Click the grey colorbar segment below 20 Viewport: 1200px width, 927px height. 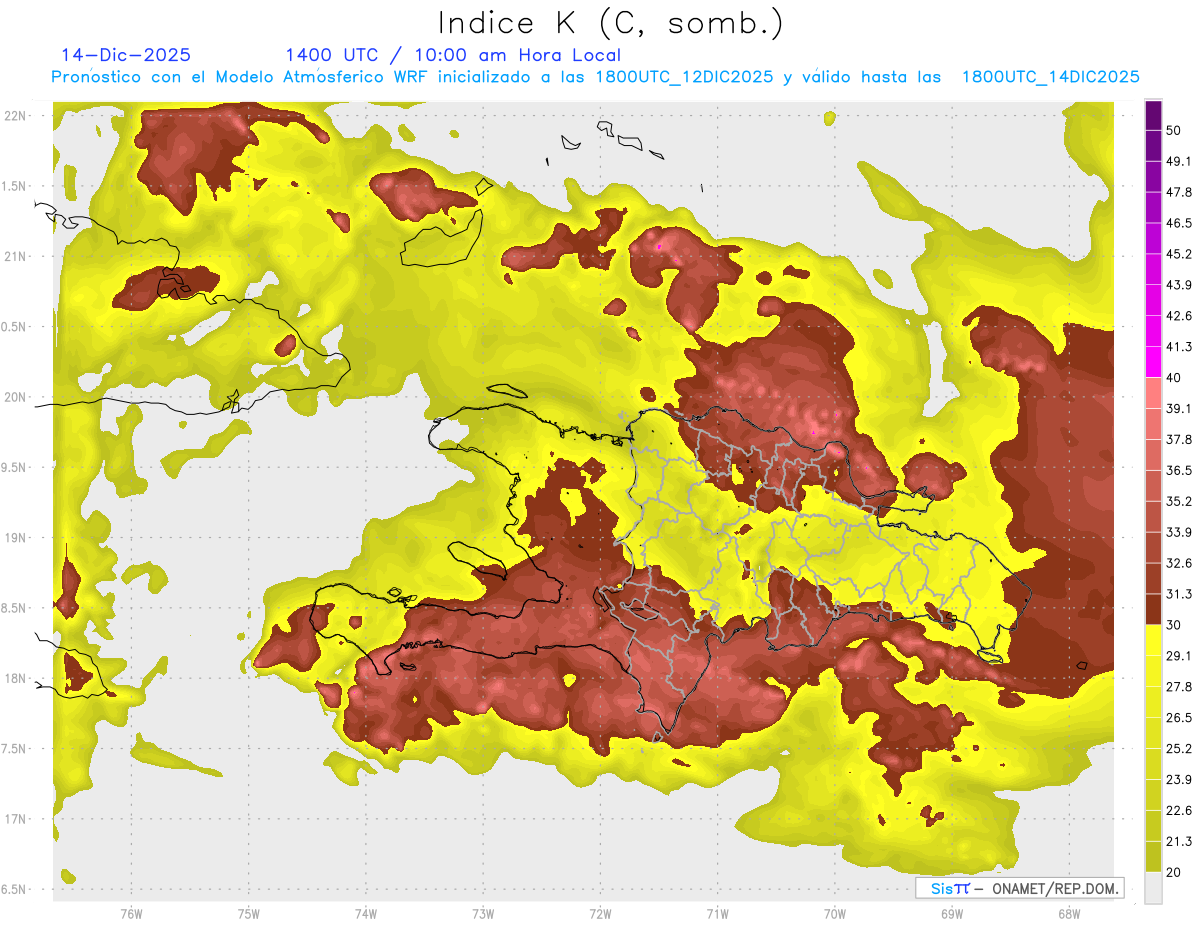tap(1153, 888)
